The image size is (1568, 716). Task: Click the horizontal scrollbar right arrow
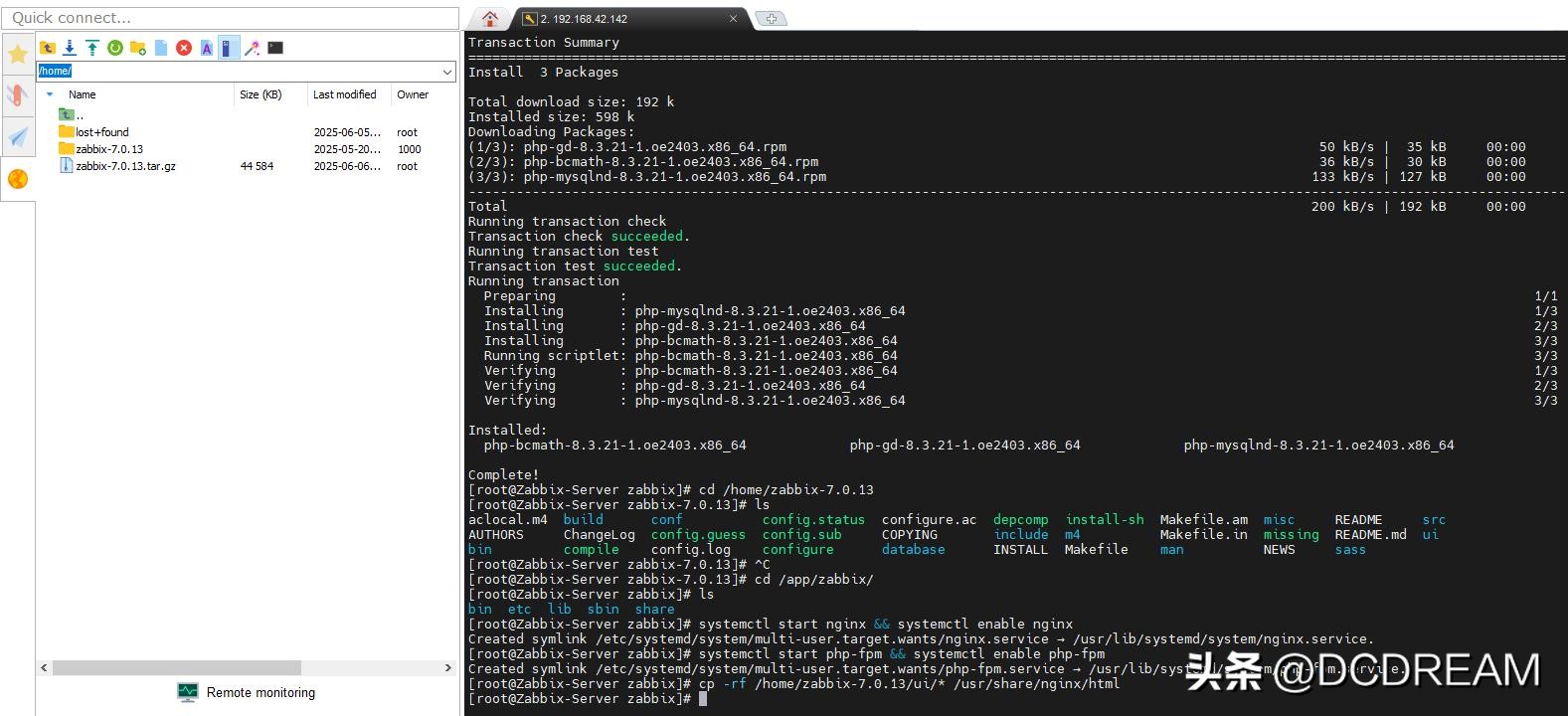[447, 668]
